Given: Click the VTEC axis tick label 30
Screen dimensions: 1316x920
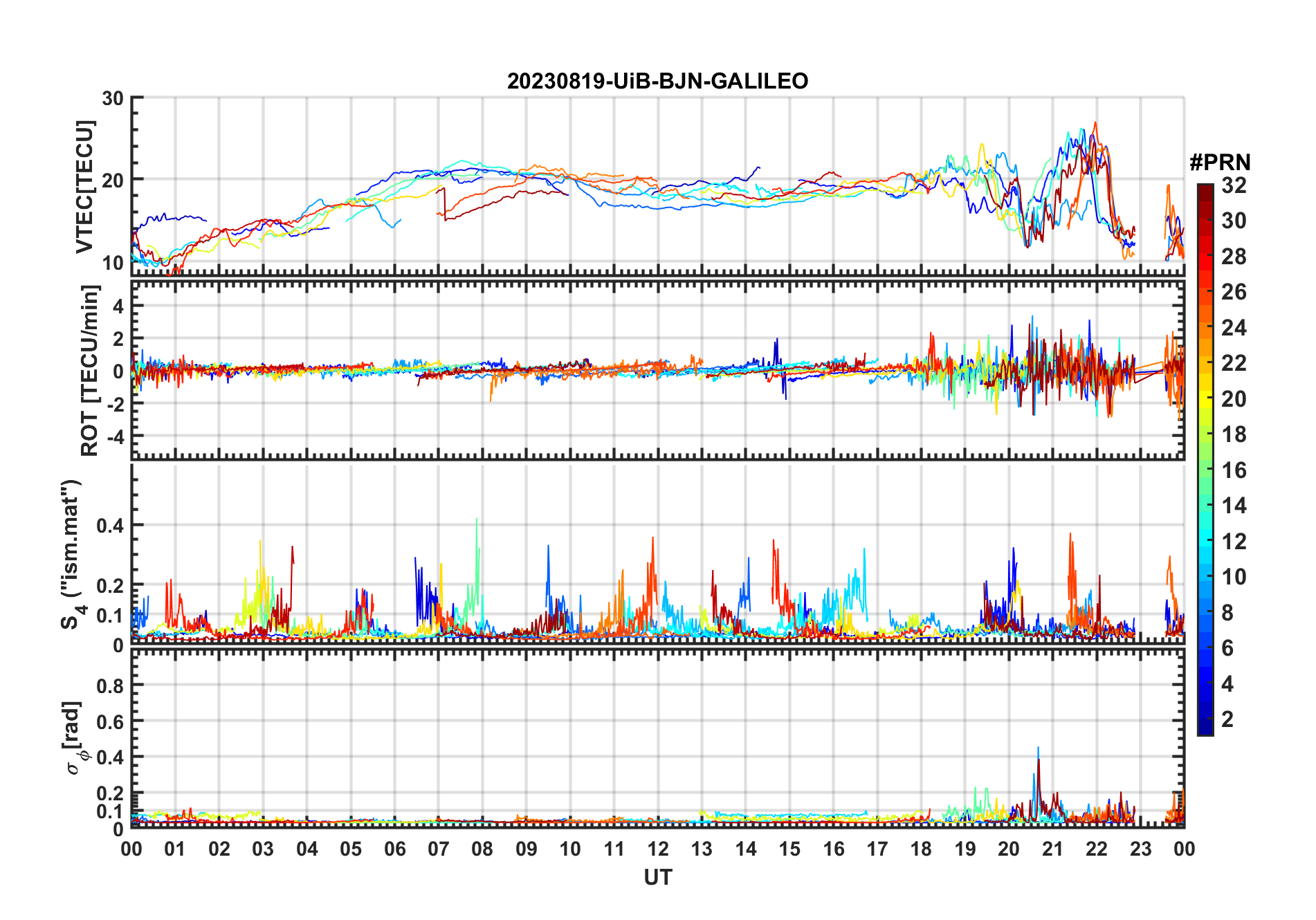Looking at the screenshot, I should coord(113,98).
